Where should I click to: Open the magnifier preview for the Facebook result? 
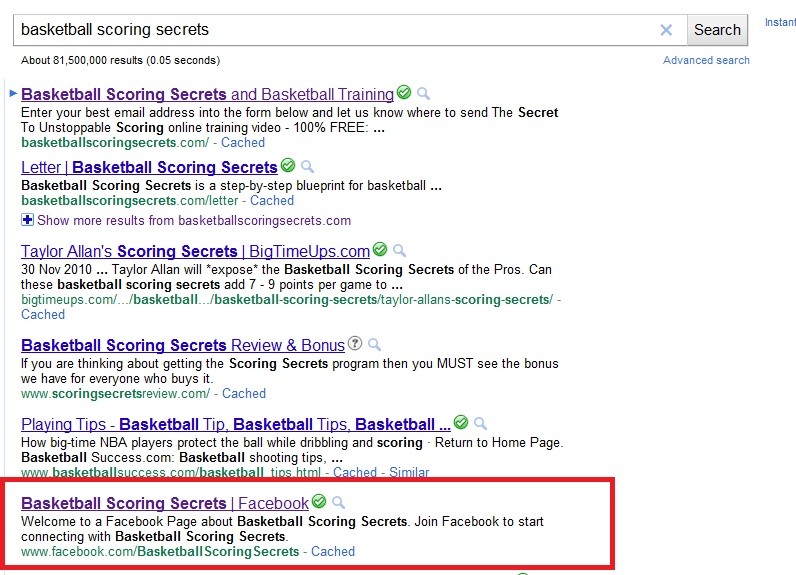339,503
